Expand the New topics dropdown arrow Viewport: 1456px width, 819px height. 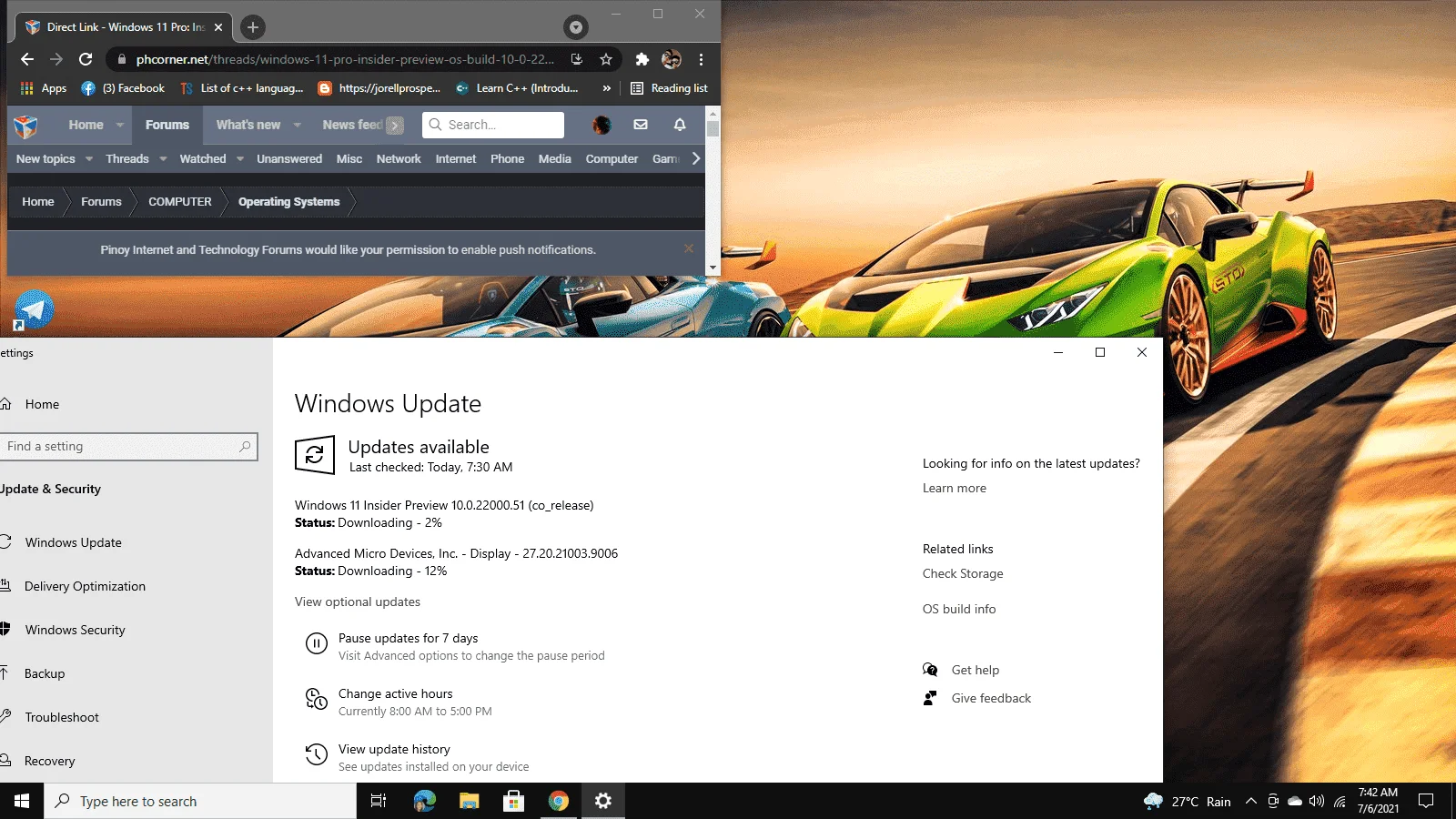pos(89,158)
